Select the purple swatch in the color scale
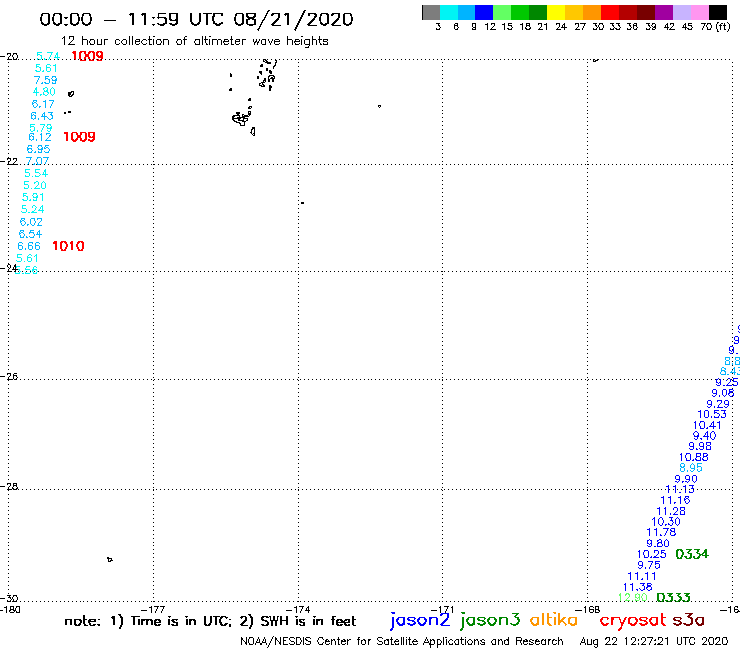This screenshot has width=740, height=650. 664,12
